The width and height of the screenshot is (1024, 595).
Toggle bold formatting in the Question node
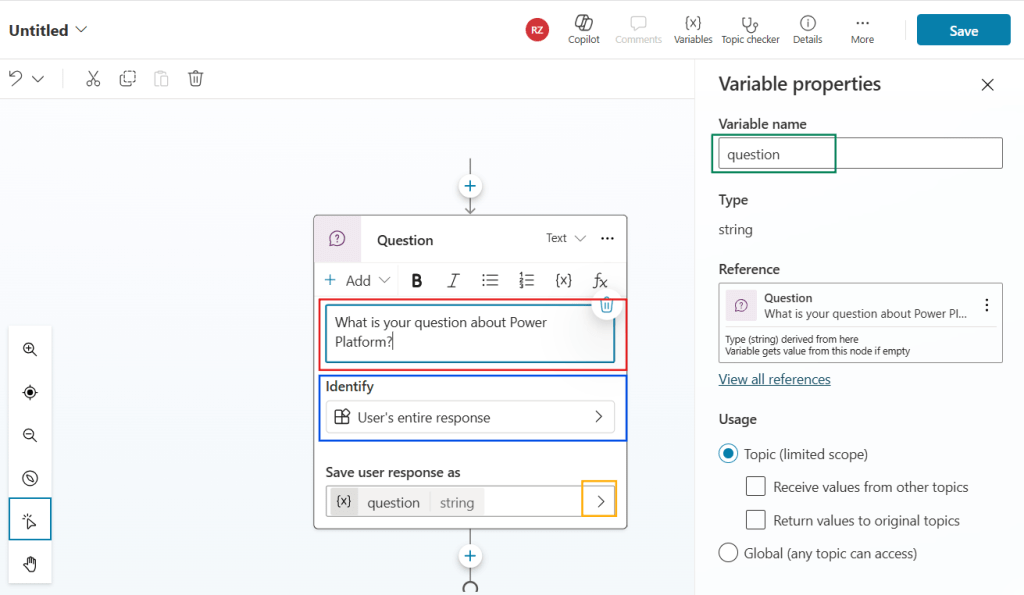click(x=416, y=280)
